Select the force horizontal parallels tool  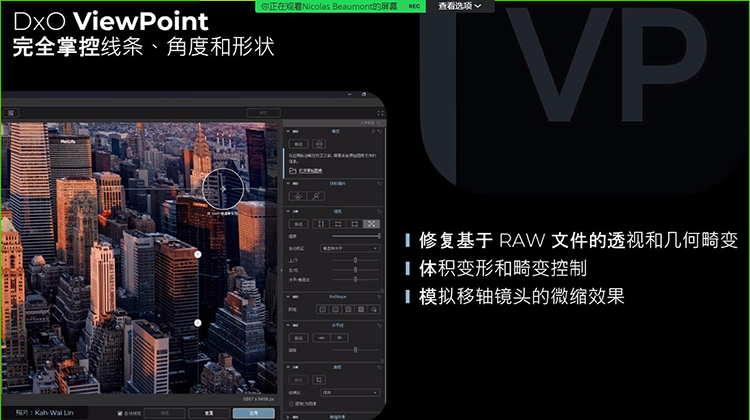[338, 224]
